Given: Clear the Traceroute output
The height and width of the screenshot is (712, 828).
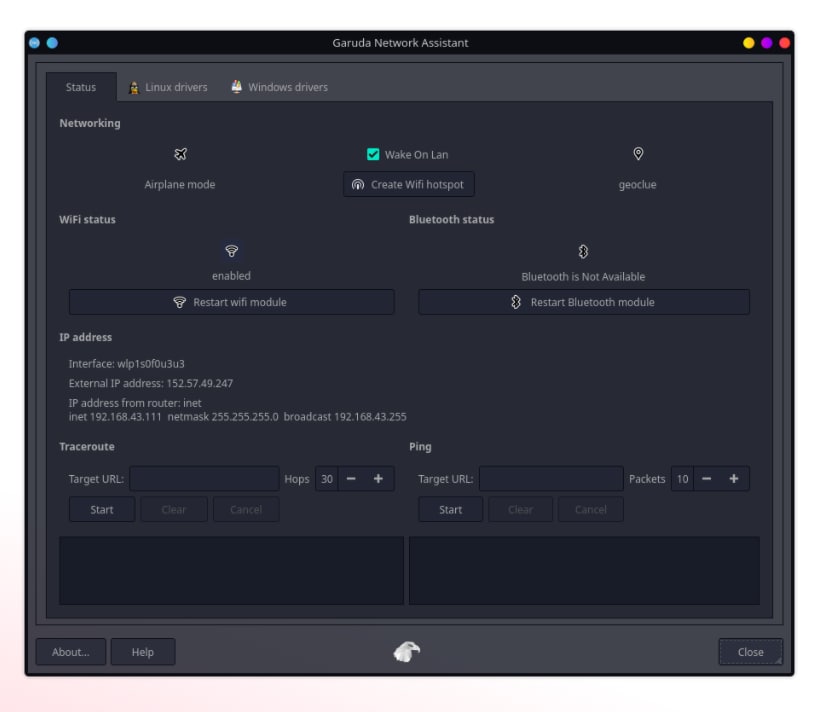Looking at the screenshot, I should [x=174, y=510].
